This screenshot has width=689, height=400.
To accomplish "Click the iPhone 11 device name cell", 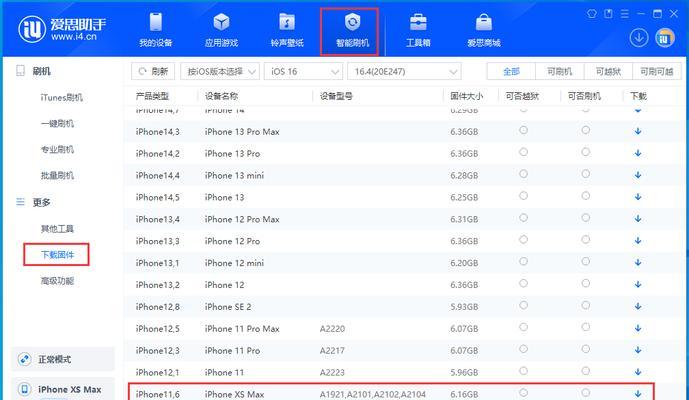I will coord(224,372).
